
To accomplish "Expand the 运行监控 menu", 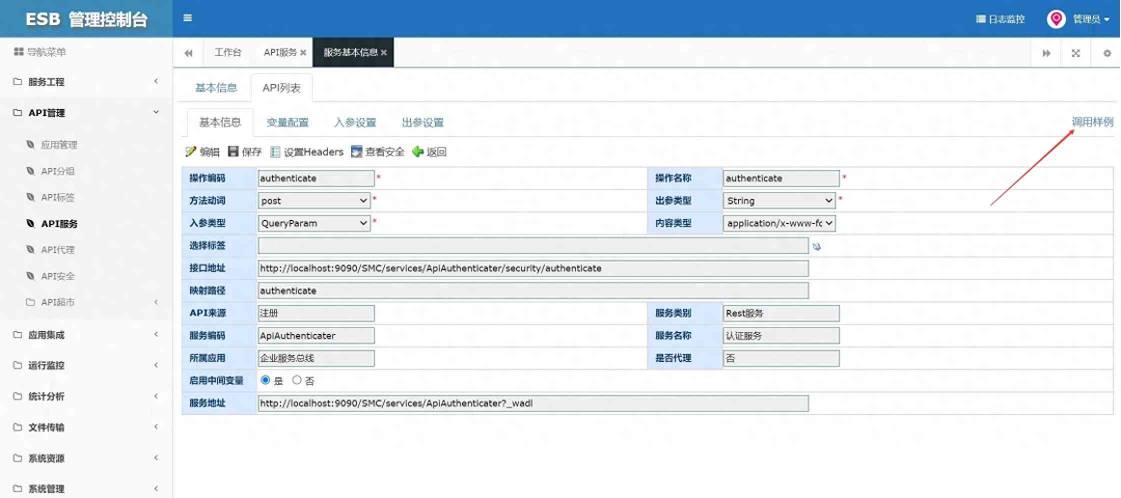I will tap(86, 365).
